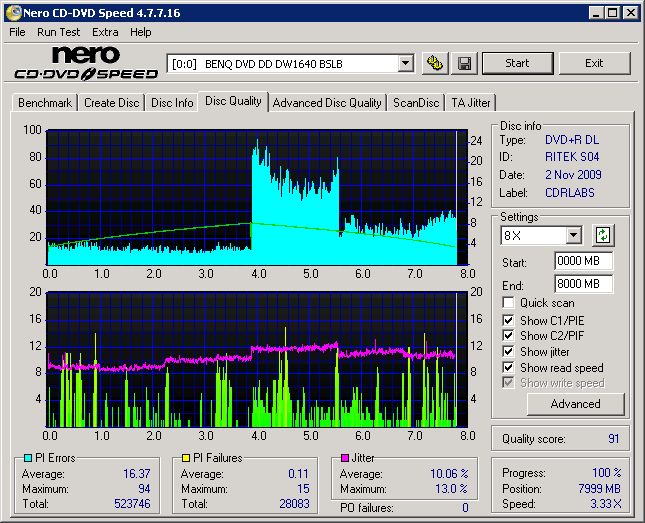Expand the 8 X speed dropdown

pos(573,235)
